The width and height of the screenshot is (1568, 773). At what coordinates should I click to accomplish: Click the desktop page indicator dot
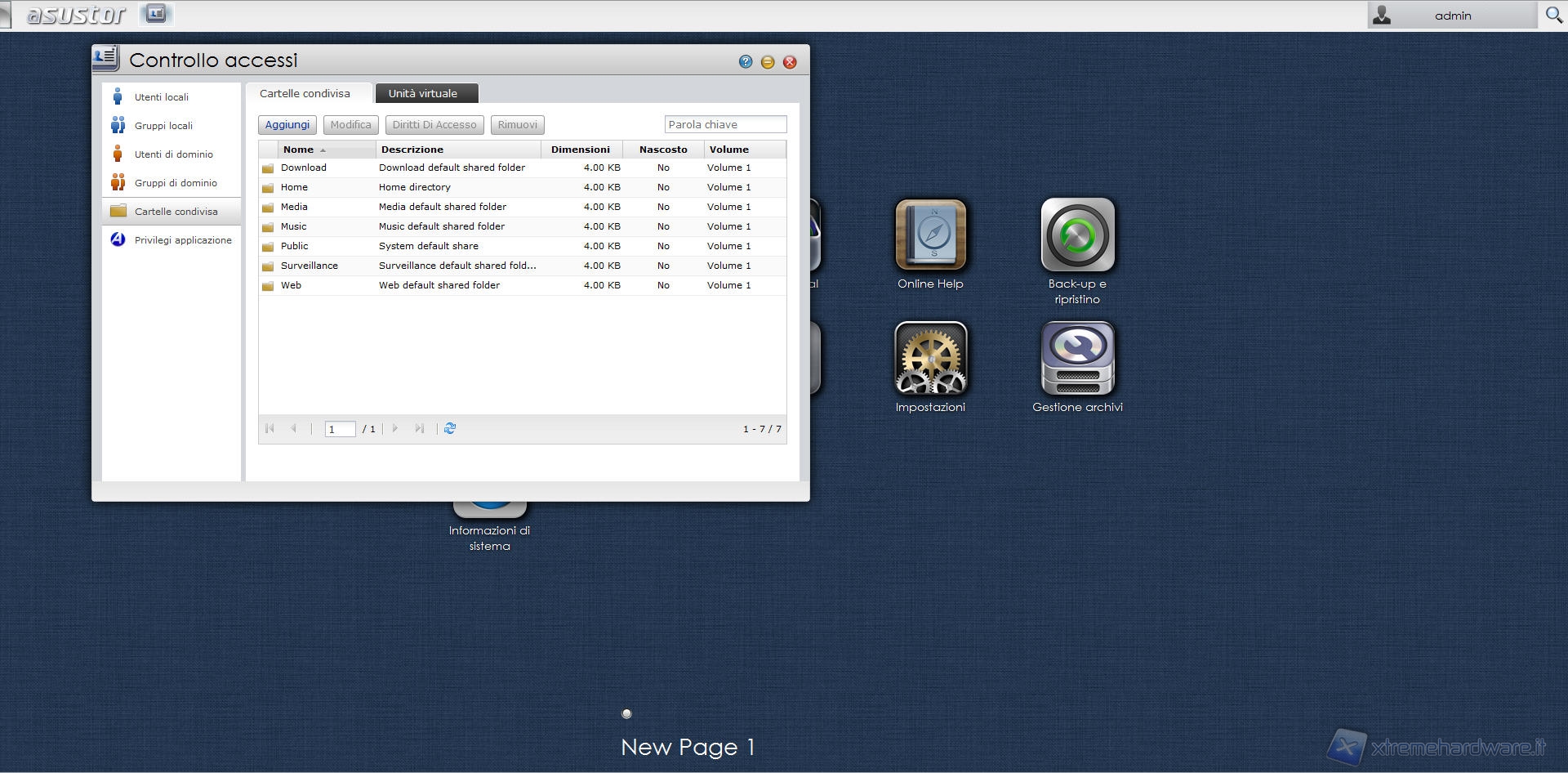(x=626, y=713)
